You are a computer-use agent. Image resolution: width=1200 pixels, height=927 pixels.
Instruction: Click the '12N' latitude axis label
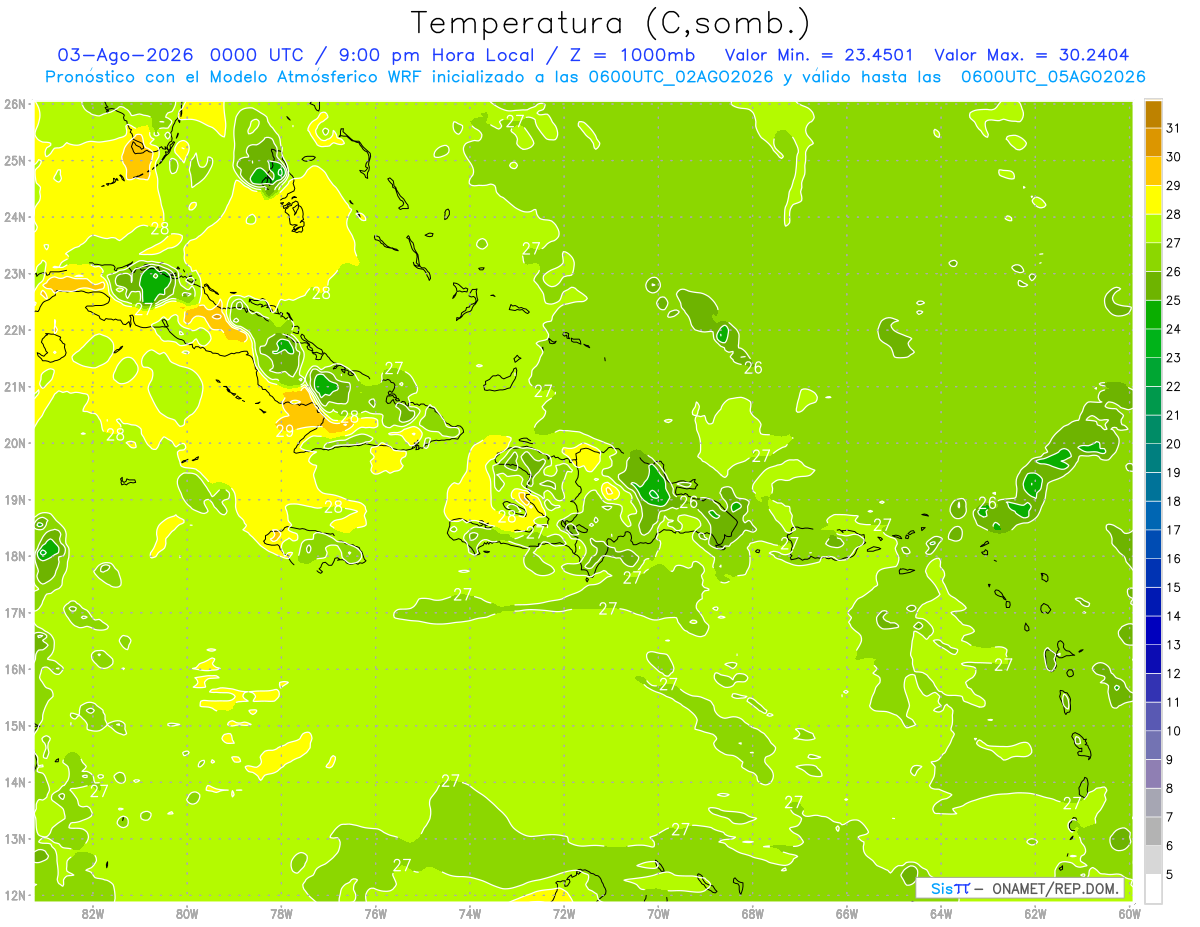click(x=15, y=895)
